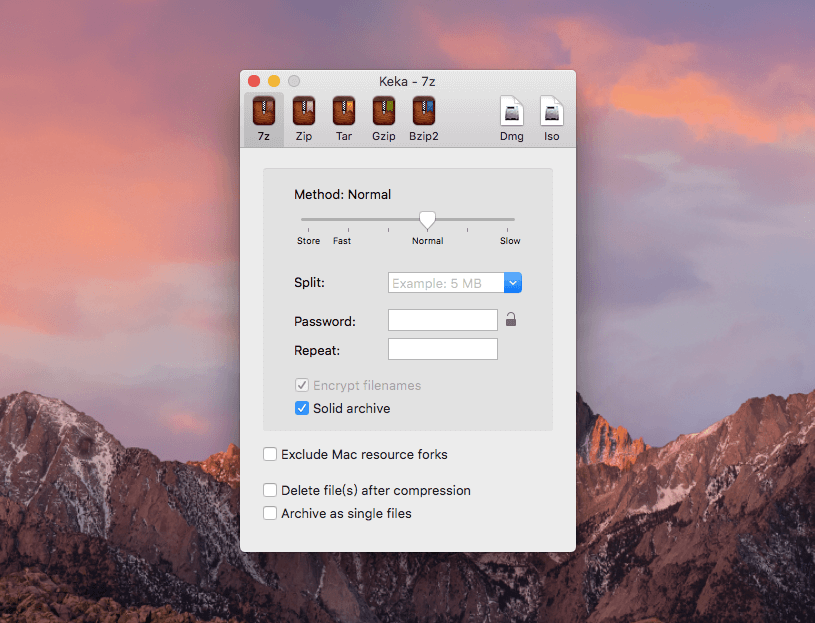Click the Normal label under the slider
Image resolution: width=815 pixels, height=623 pixels.
coord(428,241)
